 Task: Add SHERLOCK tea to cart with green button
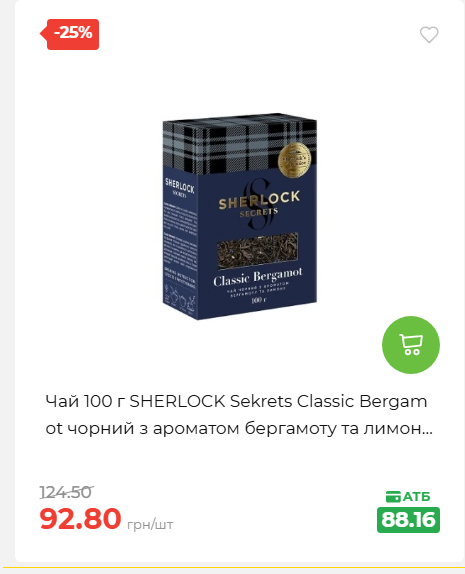coord(411,344)
